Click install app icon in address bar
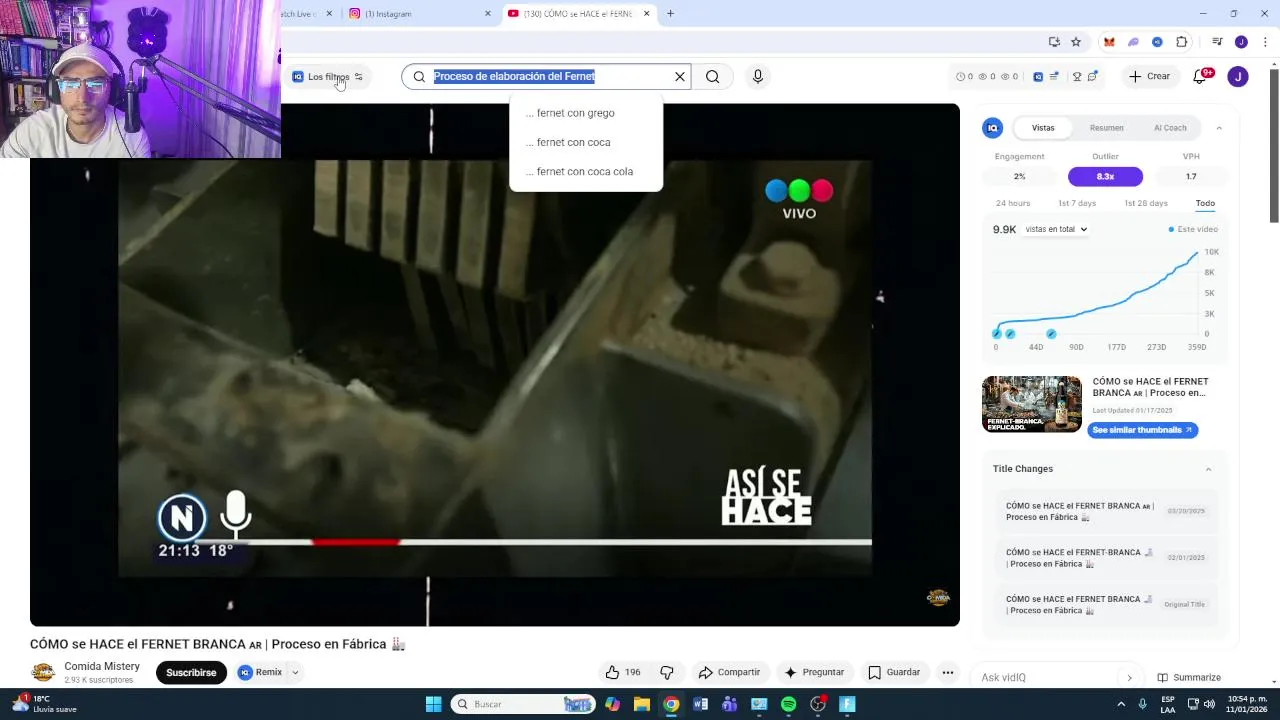This screenshot has width=1280, height=720. [x=1054, y=42]
